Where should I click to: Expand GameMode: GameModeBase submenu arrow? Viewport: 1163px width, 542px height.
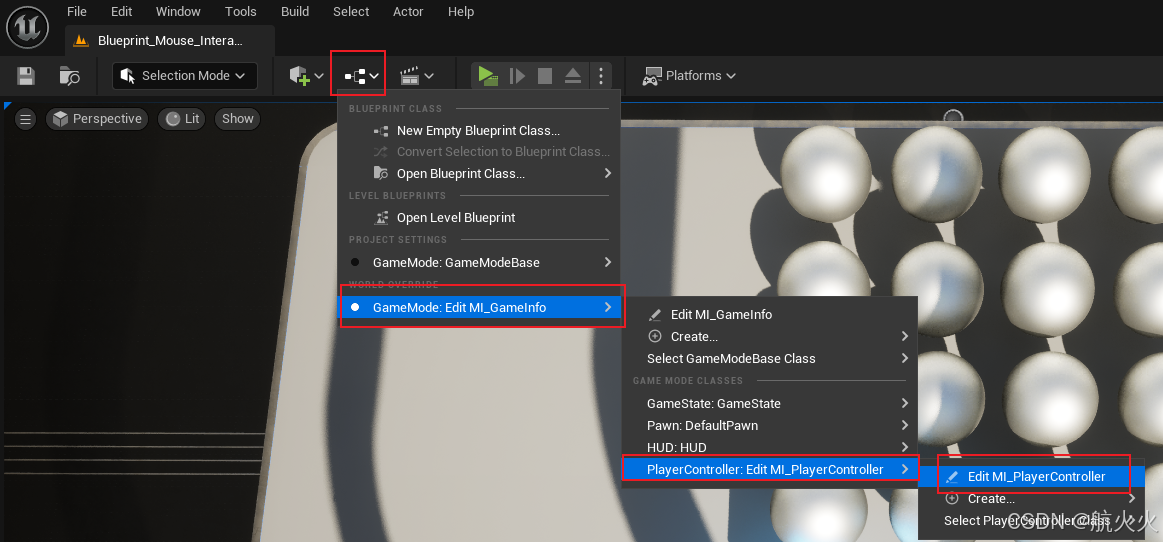[x=607, y=262]
